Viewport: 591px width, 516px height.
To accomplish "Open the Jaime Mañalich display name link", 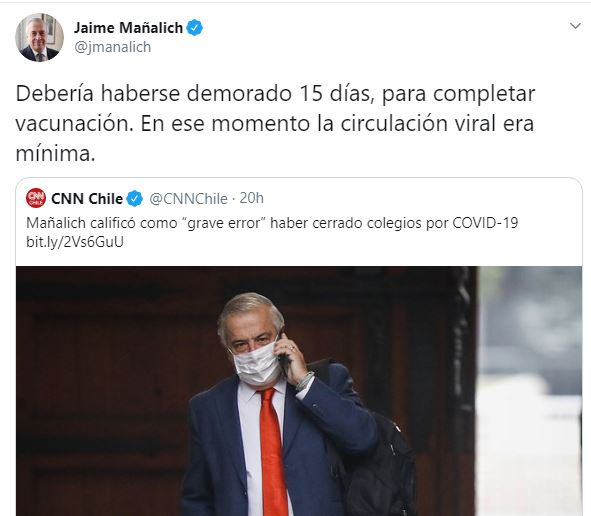I will coord(128,28).
